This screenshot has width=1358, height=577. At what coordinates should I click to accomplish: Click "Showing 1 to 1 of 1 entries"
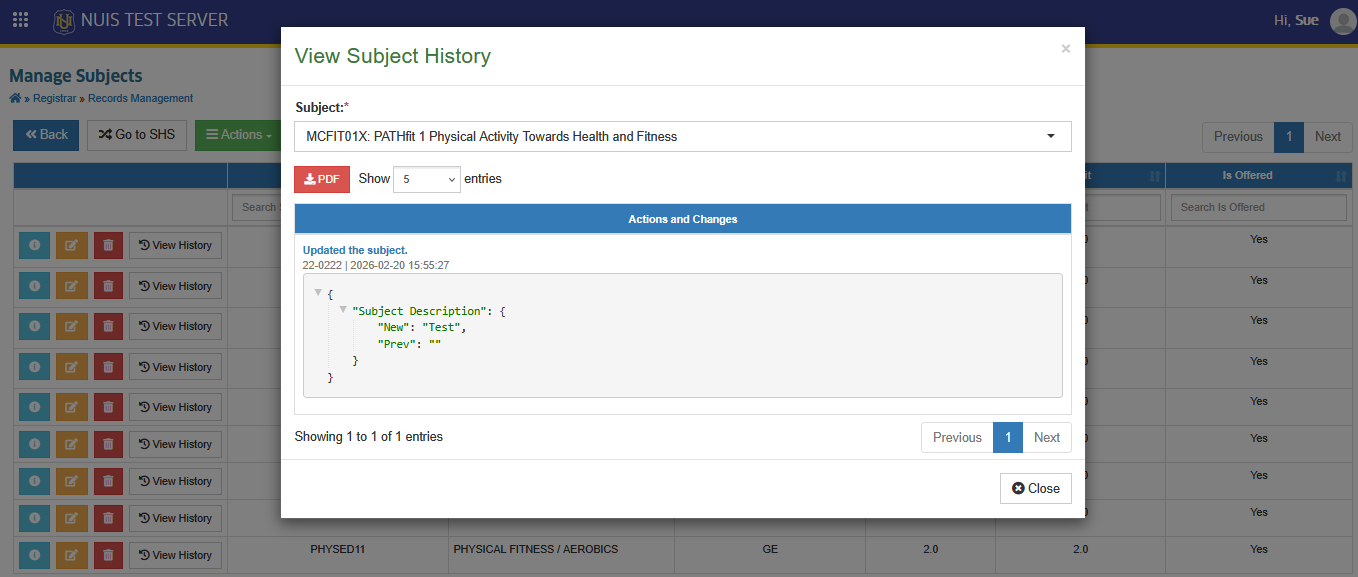pos(369,437)
